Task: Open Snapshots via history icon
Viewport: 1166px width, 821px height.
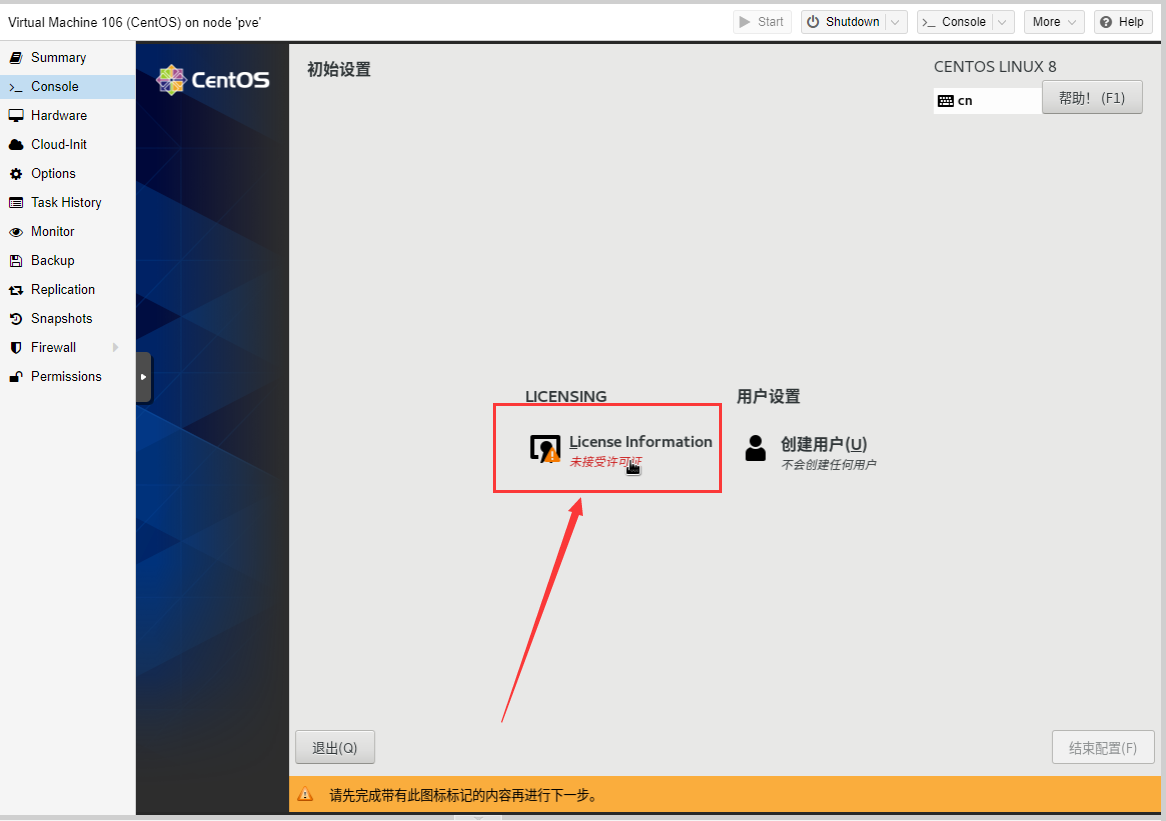Action: 16,319
